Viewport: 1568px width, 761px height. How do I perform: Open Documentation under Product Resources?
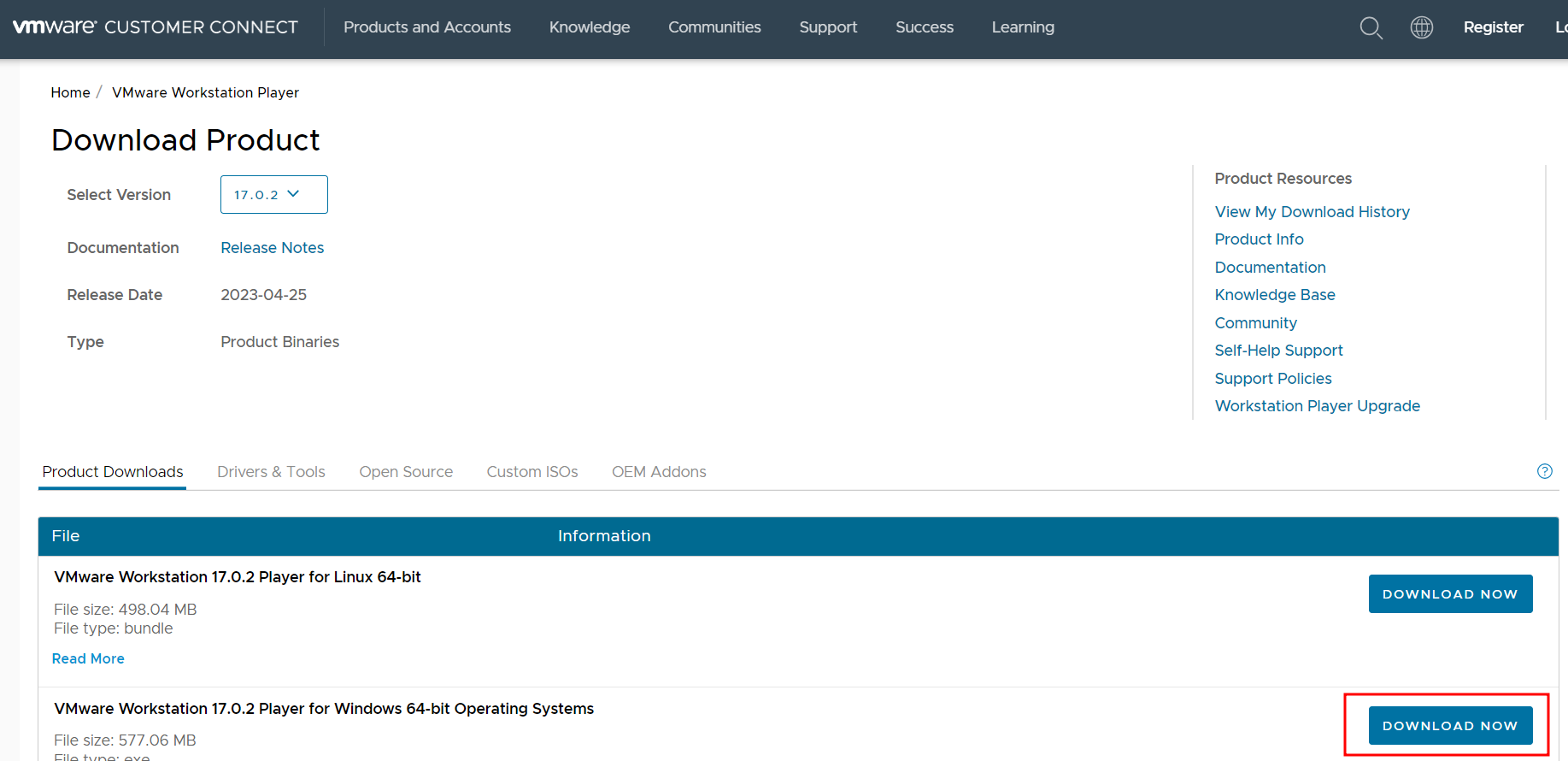(1271, 268)
